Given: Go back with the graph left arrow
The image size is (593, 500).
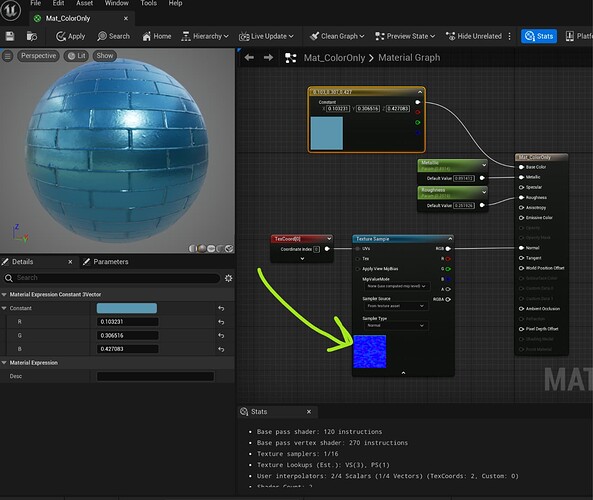Looking at the screenshot, I should pos(249,57).
